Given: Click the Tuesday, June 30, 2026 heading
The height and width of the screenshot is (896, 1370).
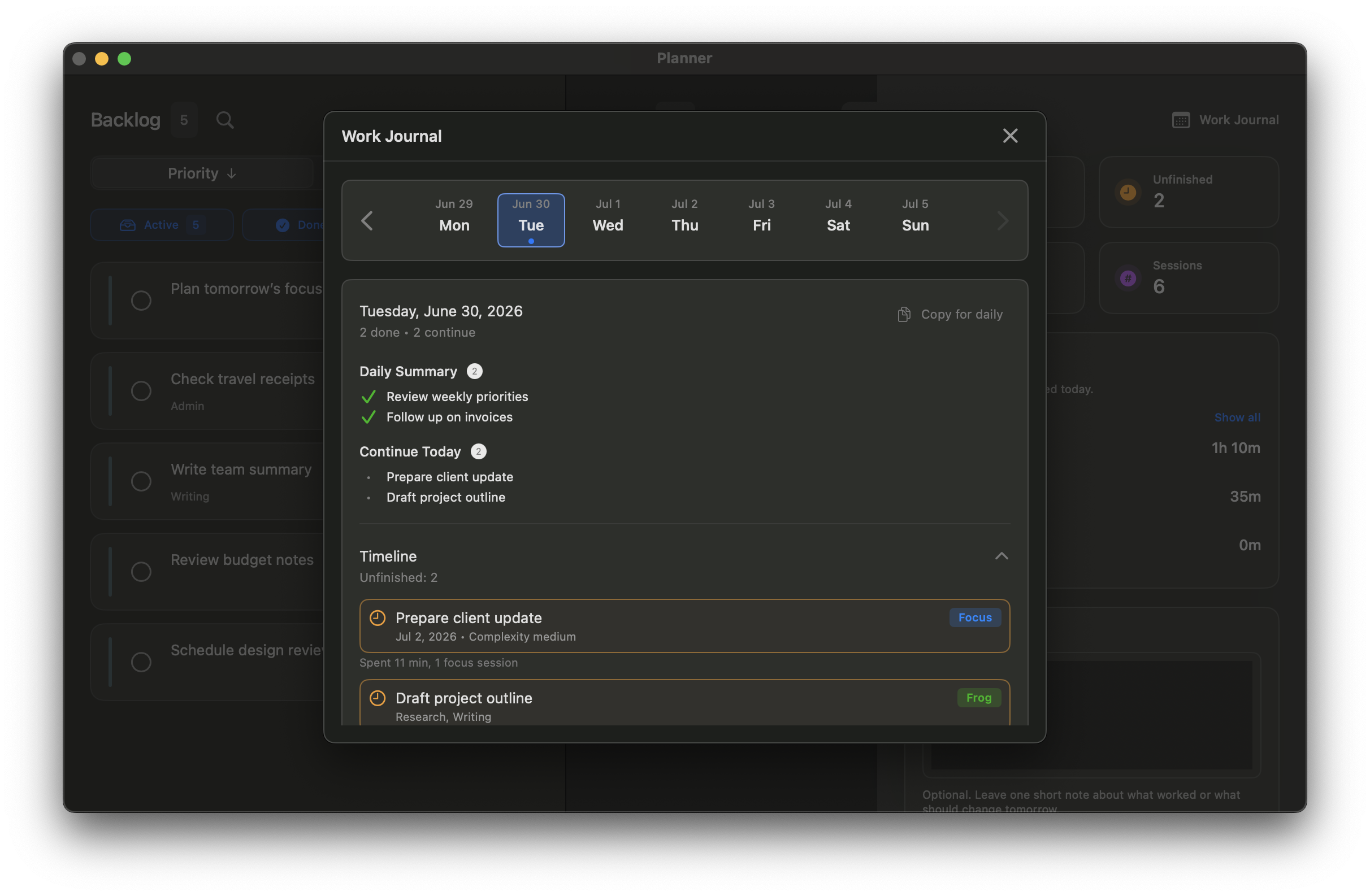Looking at the screenshot, I should (x=441, y=311).
